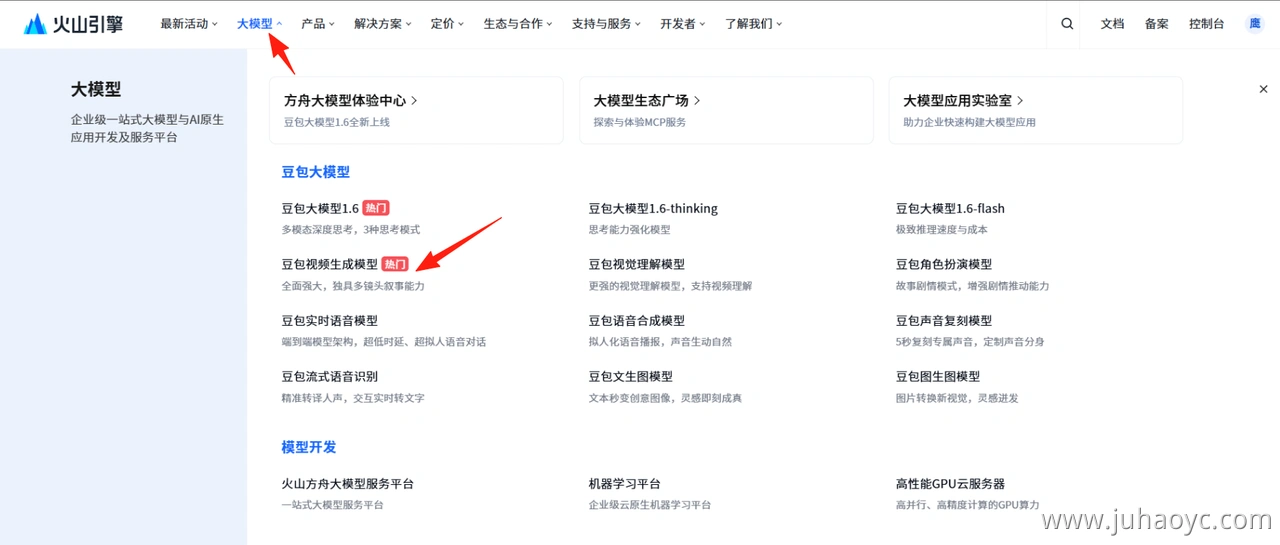Open 豆包声音复刻模型

(944, 320)
